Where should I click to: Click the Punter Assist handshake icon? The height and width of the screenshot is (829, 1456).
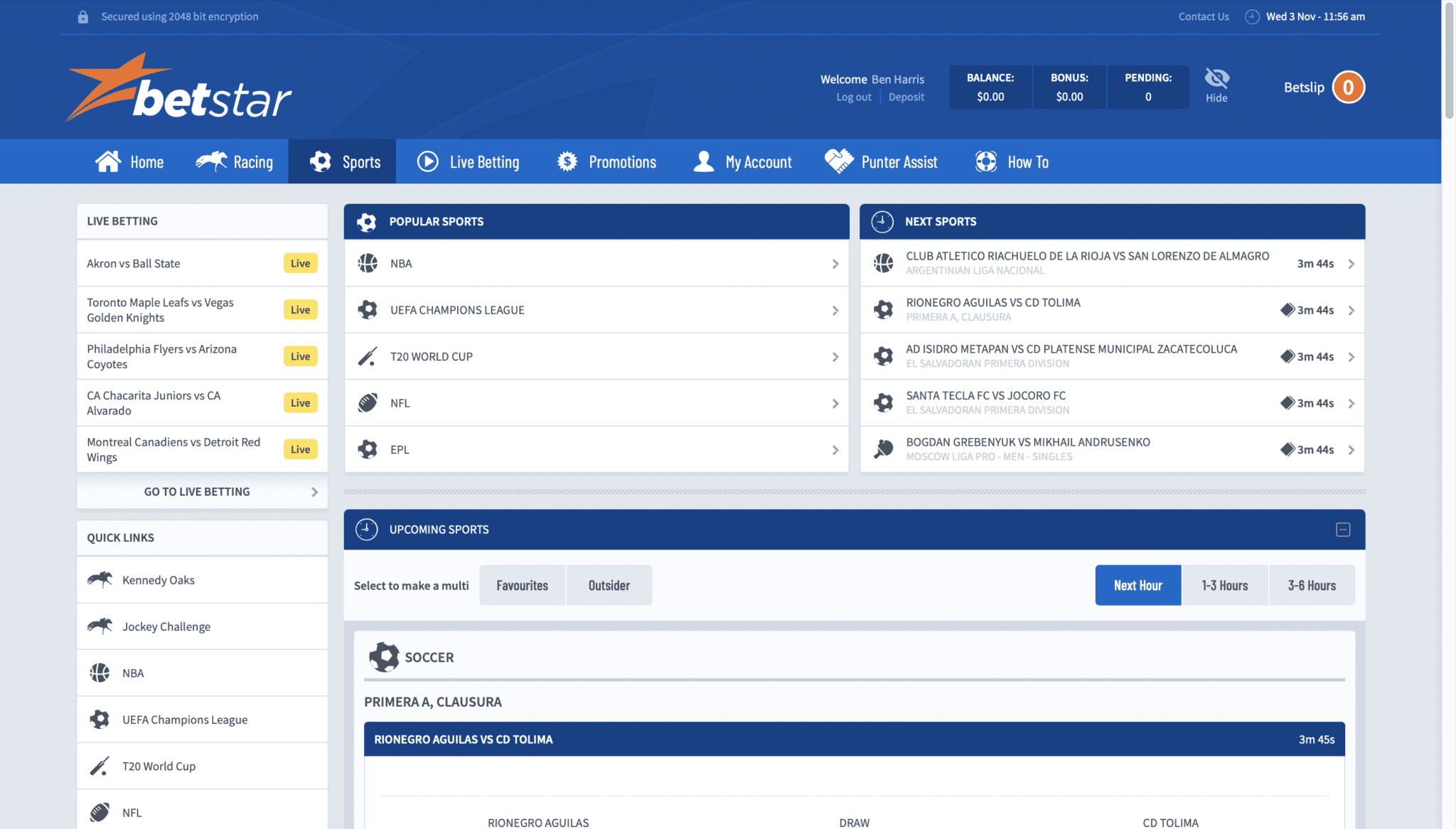pyautogui.click(x=839, y=161)
